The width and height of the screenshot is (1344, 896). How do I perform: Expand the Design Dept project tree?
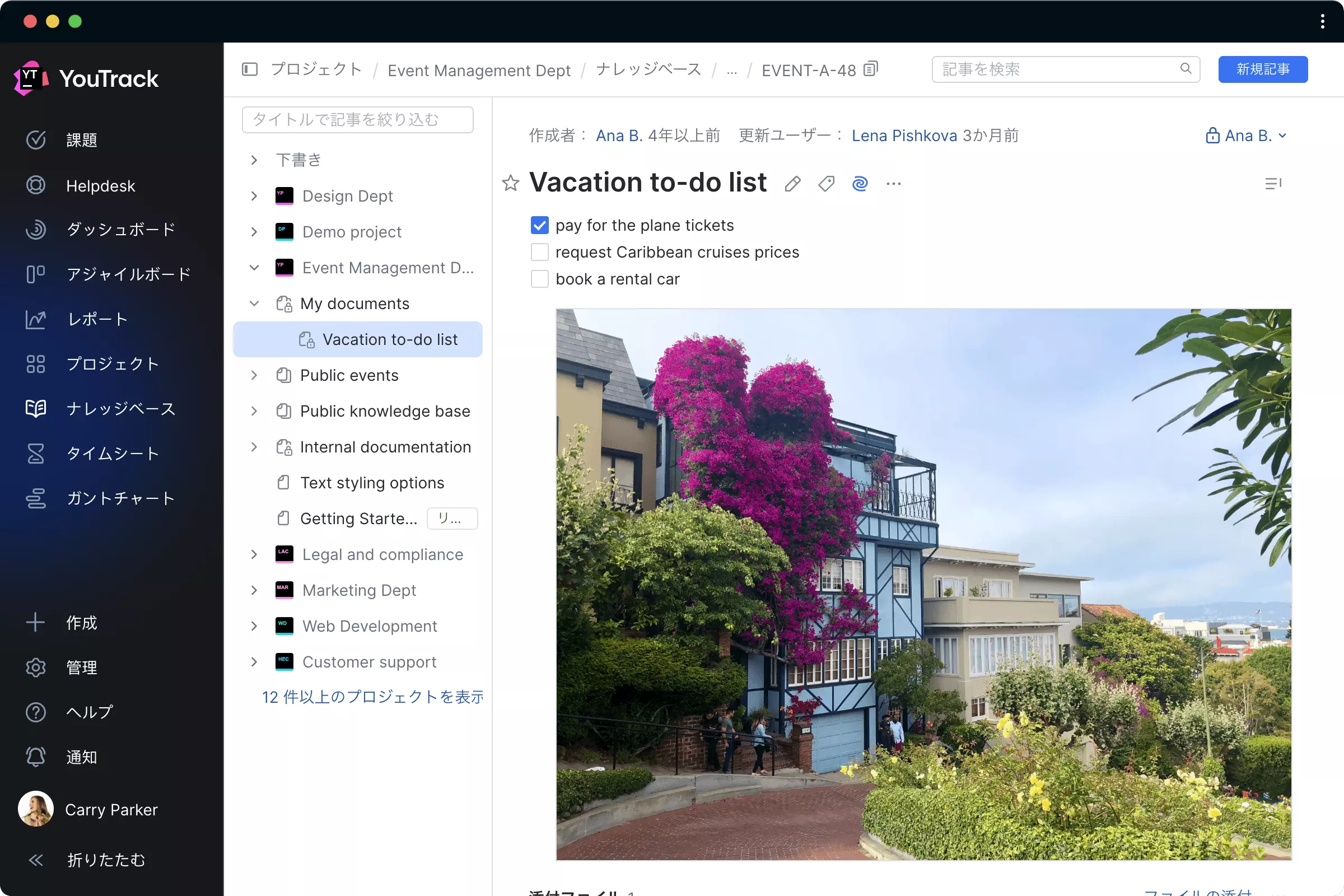254,196
